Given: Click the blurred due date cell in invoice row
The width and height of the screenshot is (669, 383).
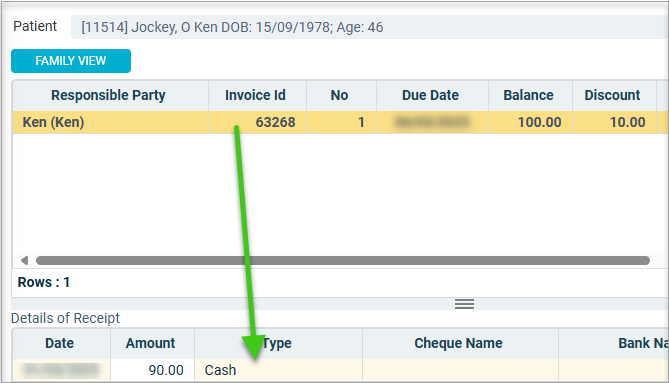Looking at the screenshot, I should point(432,122).
